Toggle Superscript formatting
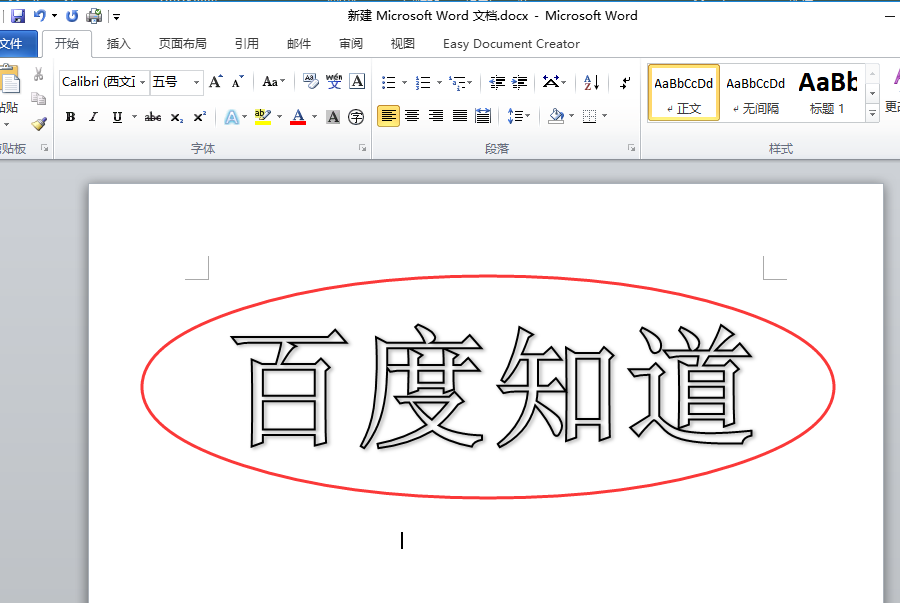Viewport: 900px width, 603px height. [199, 117]
